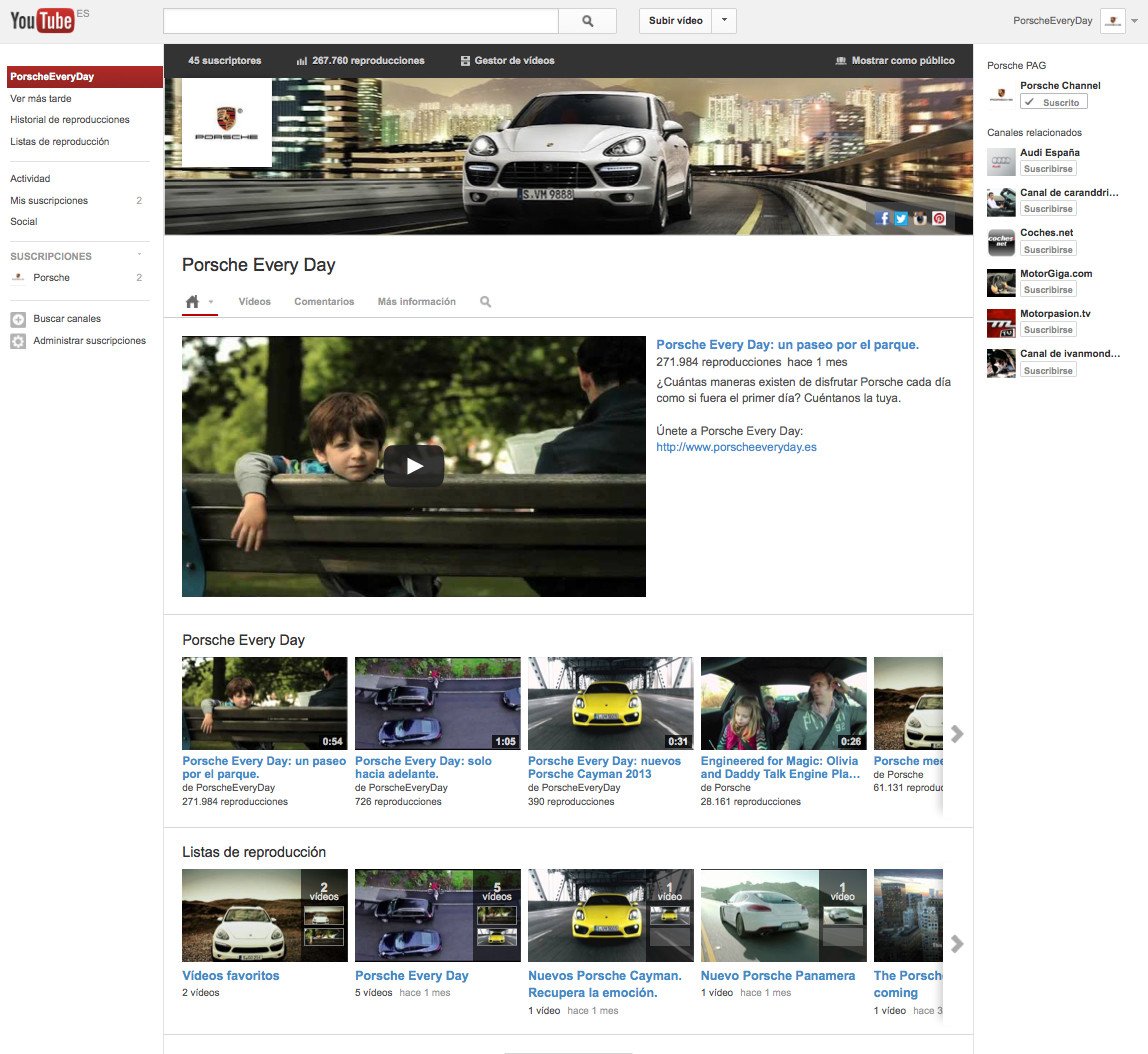The height and width of the screenshot is (1054, 1148).
Task: Switch to the Vídeos tab
Action: point(254,302)
